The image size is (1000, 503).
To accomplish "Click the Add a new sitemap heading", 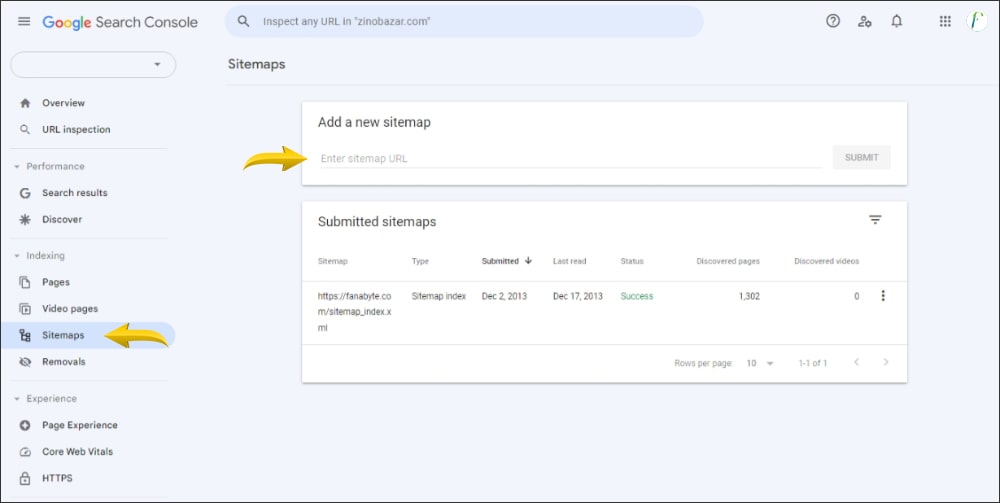I will 374,122.
